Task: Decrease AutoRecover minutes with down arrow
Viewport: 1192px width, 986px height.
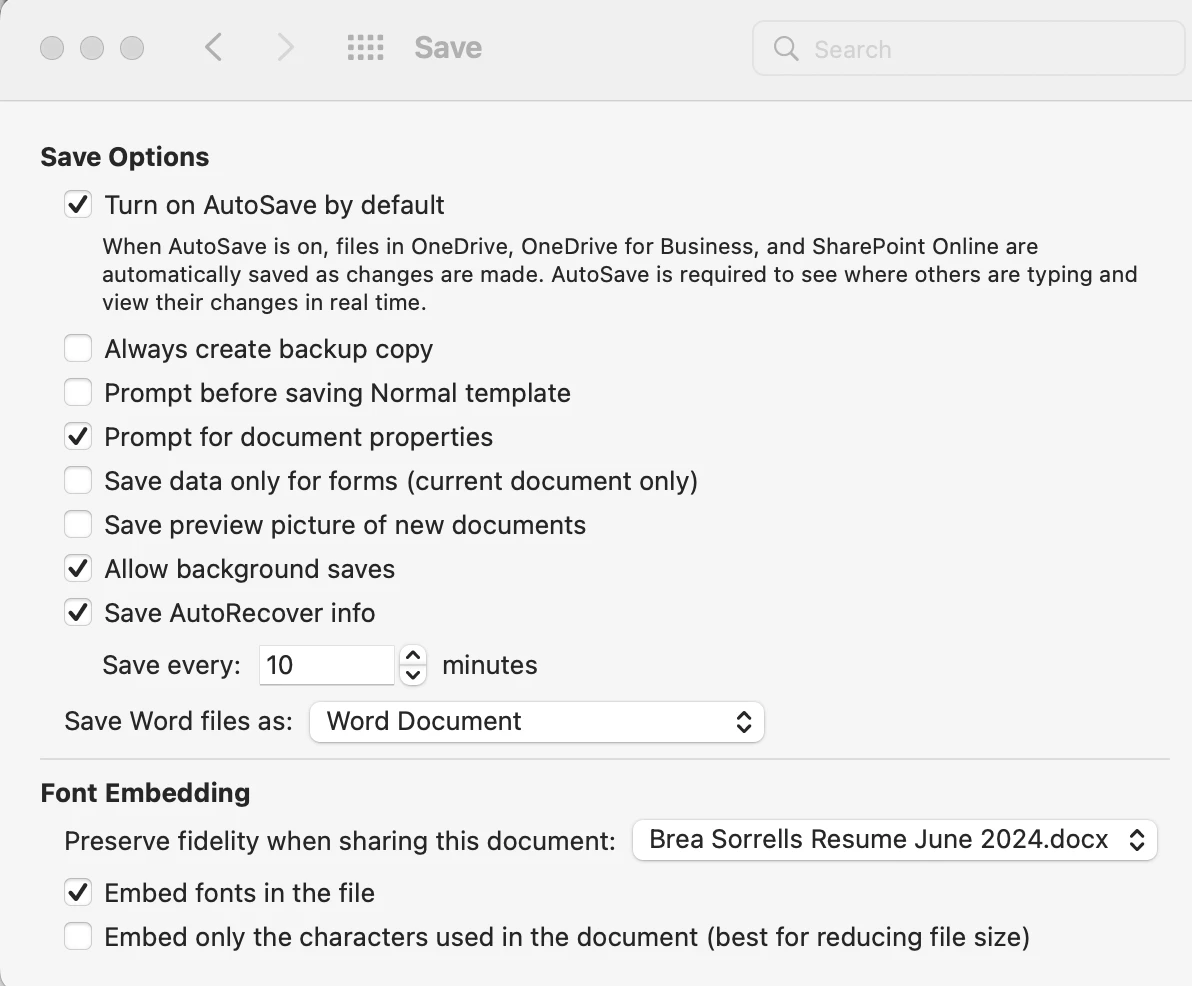Action: [413, 675]
